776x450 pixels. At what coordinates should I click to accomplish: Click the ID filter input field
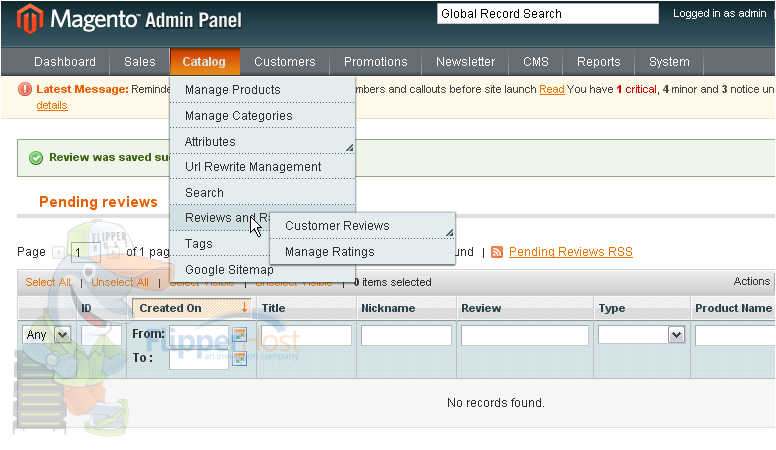tap(101, 335)
